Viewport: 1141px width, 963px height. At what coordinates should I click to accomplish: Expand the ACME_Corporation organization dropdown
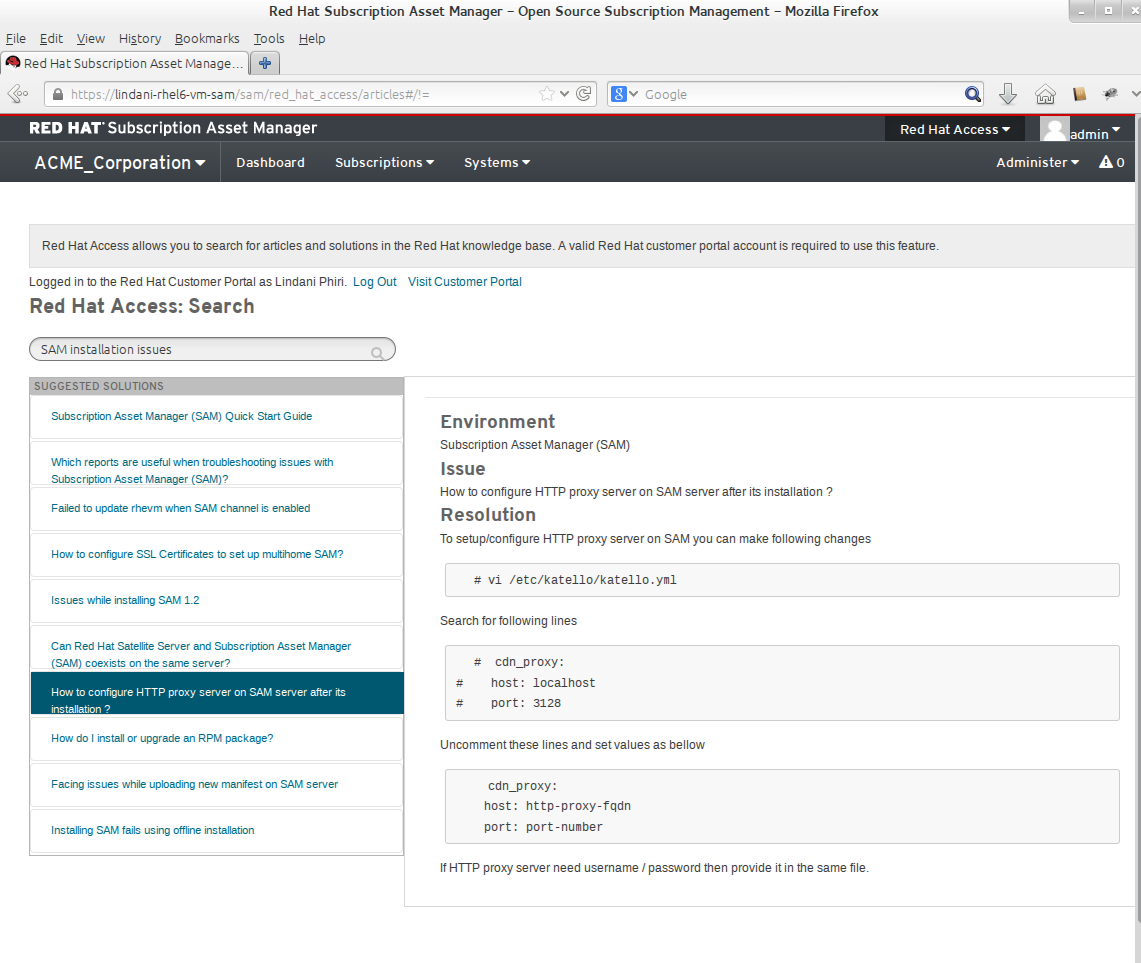tap(120, 163)
